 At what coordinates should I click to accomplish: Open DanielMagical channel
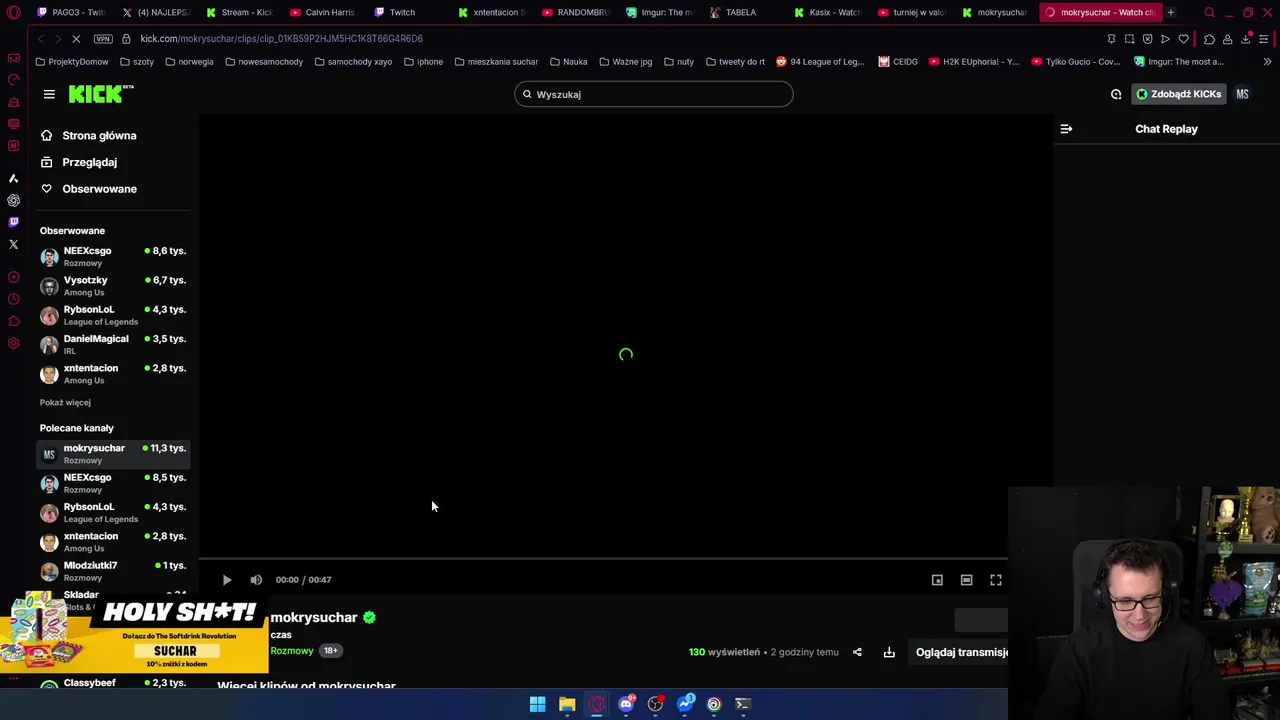tap(113, 344)
